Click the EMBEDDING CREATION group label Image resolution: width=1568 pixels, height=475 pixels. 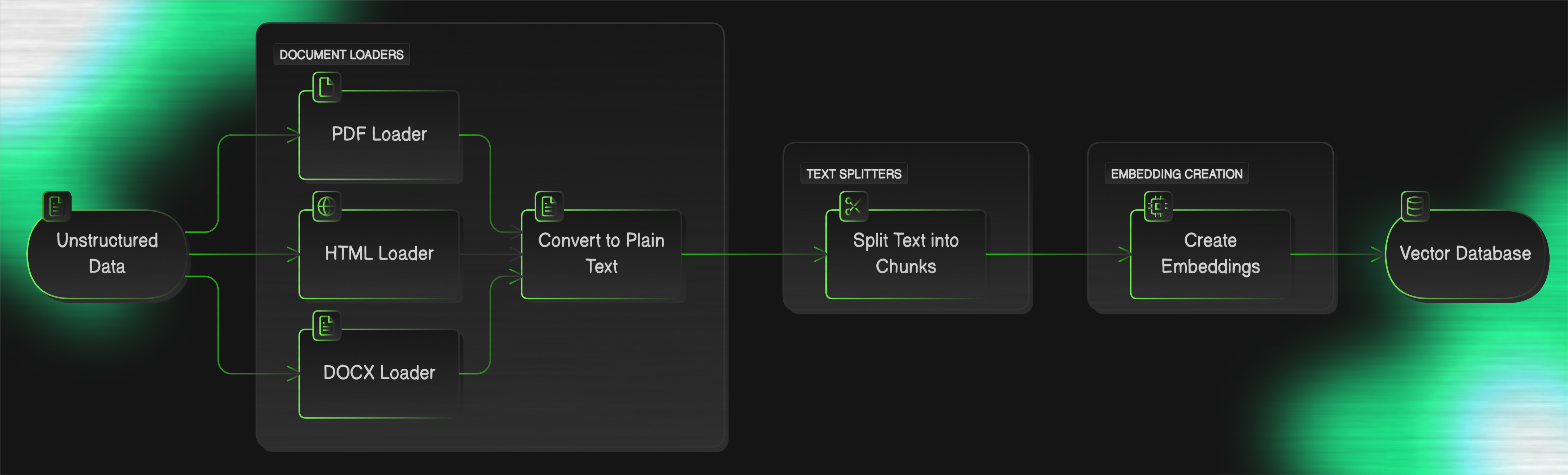(1176, 174)
